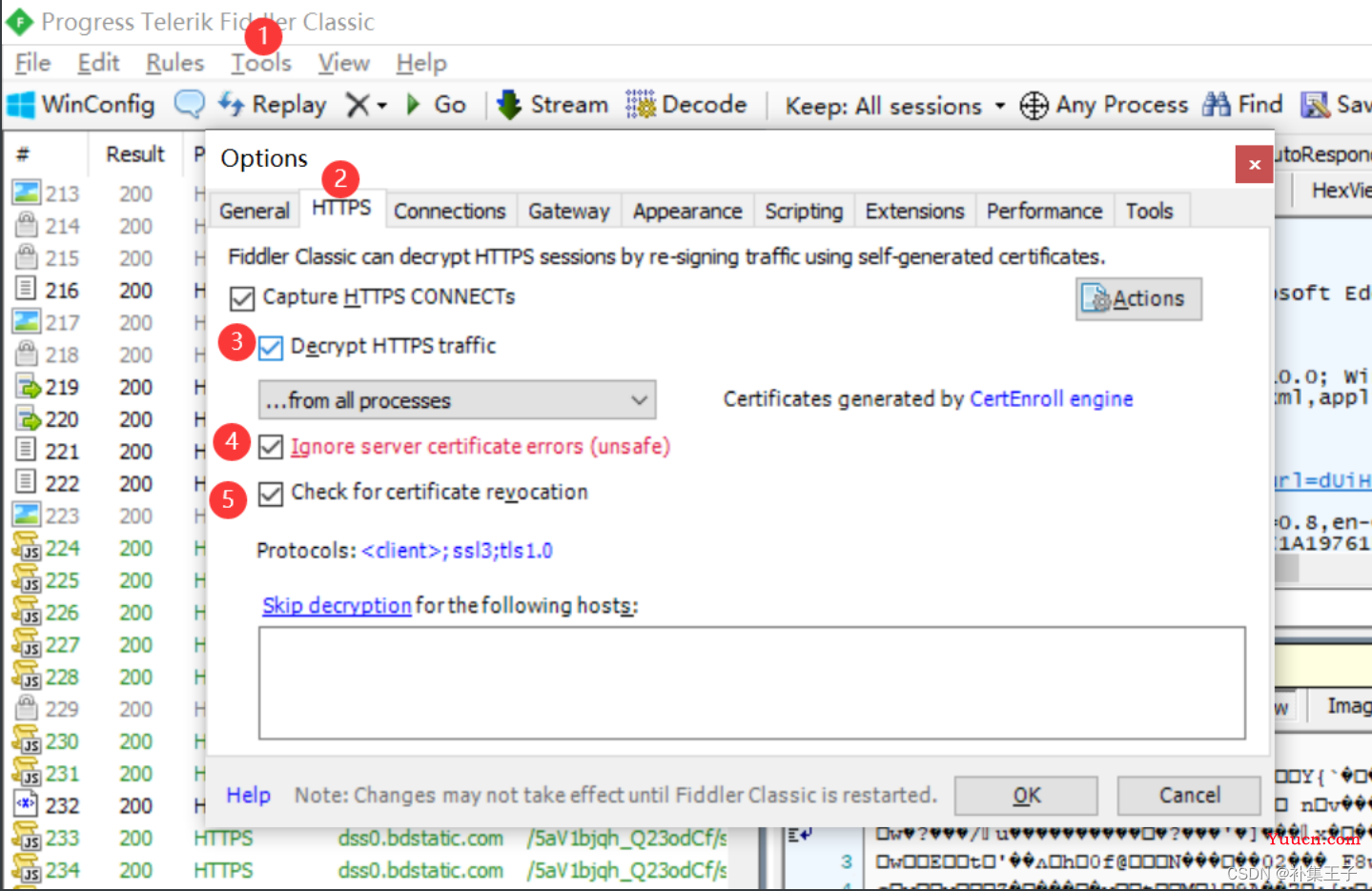Click the comment speech bubble icon
The height and width of the screenshot is (891, 1372).
(x=189, y=104)
